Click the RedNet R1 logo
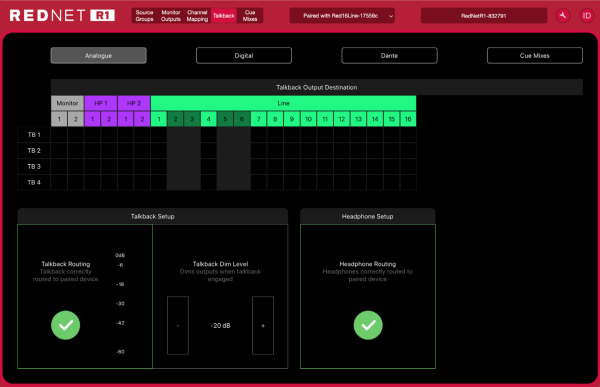 tap(62, 16)
